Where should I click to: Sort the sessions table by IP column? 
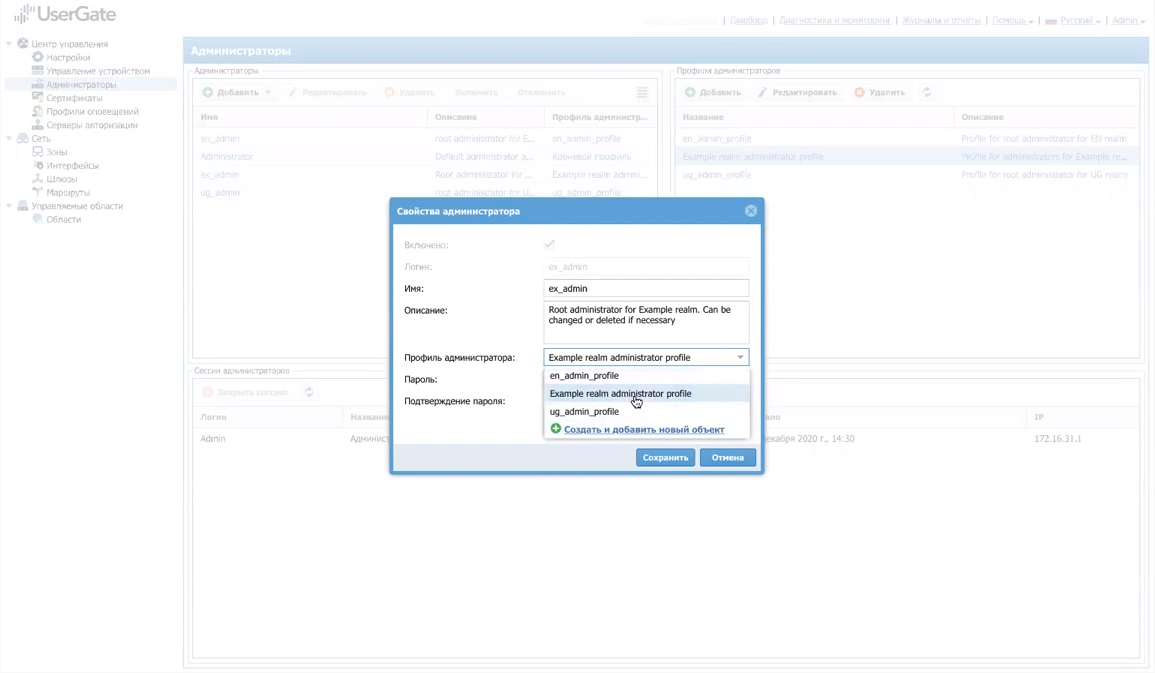pyautogui.click(x=1082, y=417)
